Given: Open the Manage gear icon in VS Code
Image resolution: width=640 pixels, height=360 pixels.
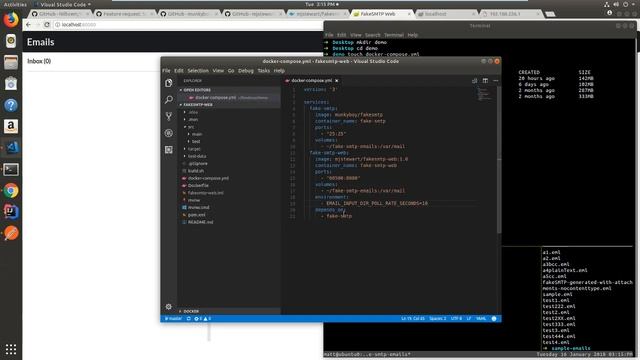Looking at the screenshot, I should [x=169, y=307].
